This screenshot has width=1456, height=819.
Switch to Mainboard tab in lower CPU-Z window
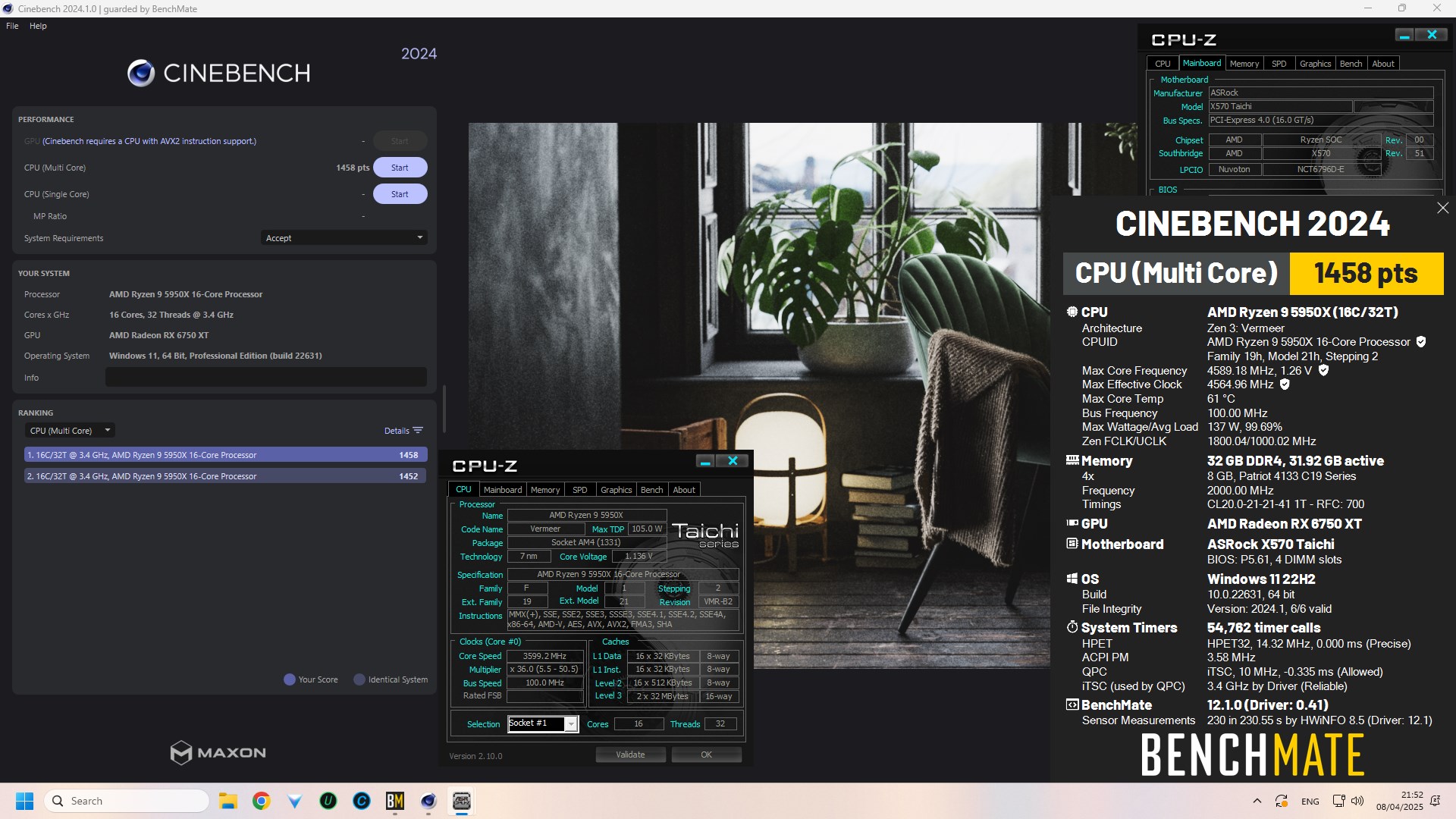[x=503, y=490]
